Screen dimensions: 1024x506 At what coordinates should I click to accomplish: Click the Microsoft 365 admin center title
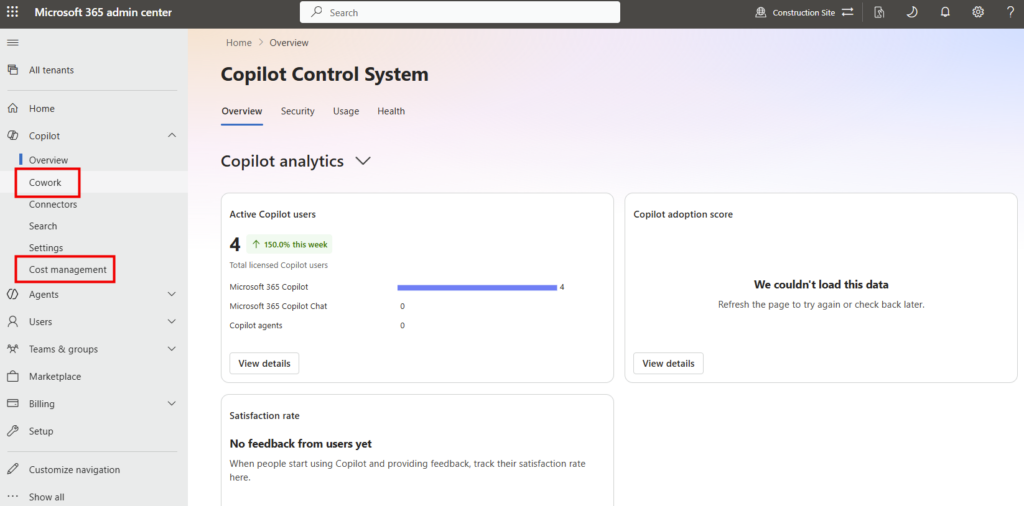(x=103, y=12)
